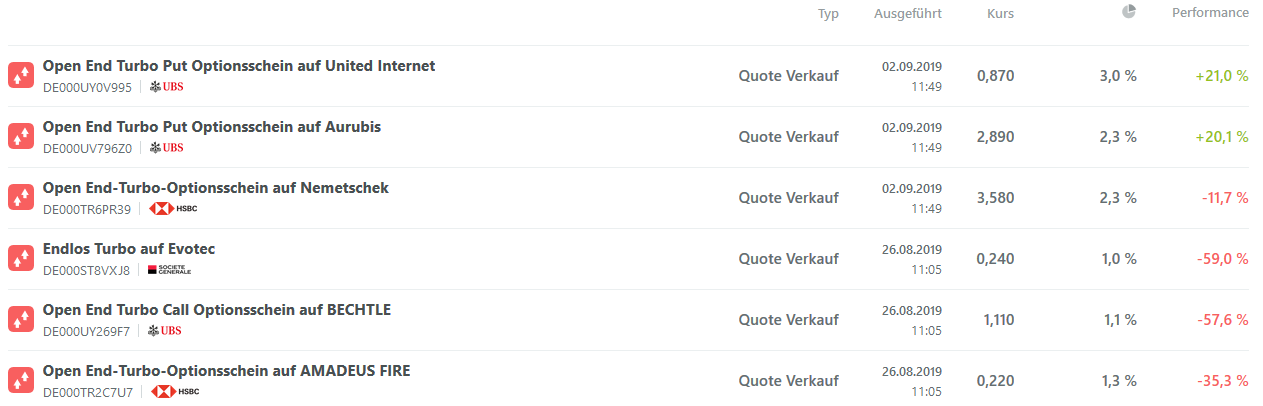The width and height of the screenshot is (1263, 406).
Task: Click the red arrow icon beside United Internet
Action: click(21, 76)
